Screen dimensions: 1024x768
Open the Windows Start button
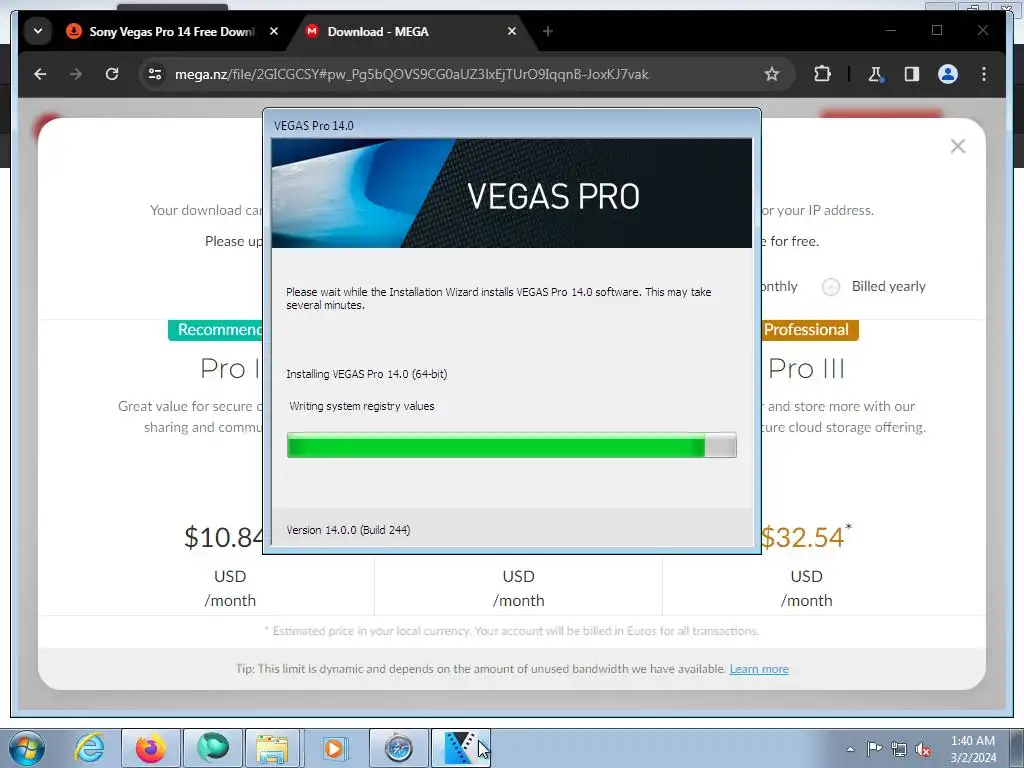27,748
